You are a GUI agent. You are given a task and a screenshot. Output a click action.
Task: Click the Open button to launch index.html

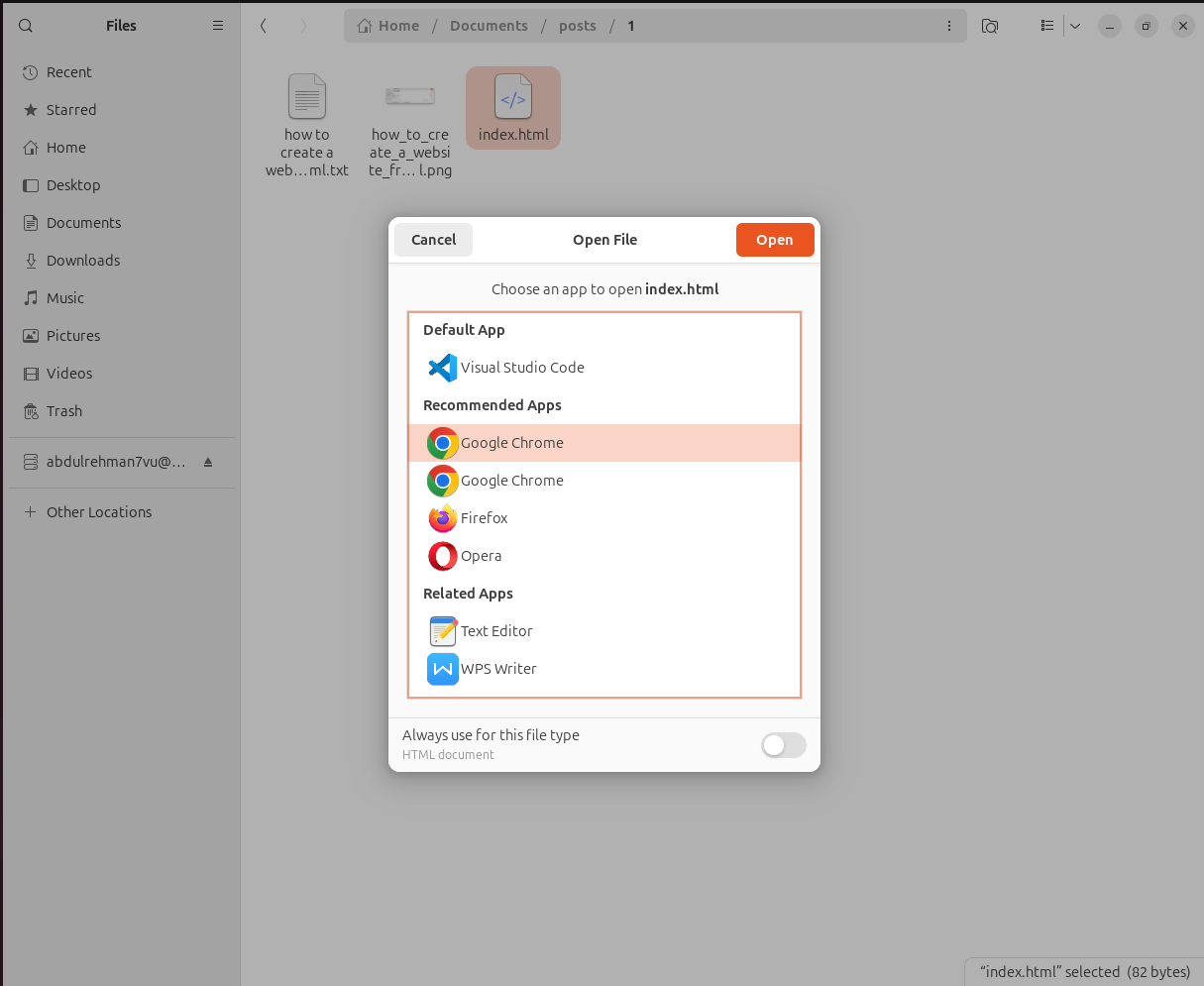(x=775, y=239)
